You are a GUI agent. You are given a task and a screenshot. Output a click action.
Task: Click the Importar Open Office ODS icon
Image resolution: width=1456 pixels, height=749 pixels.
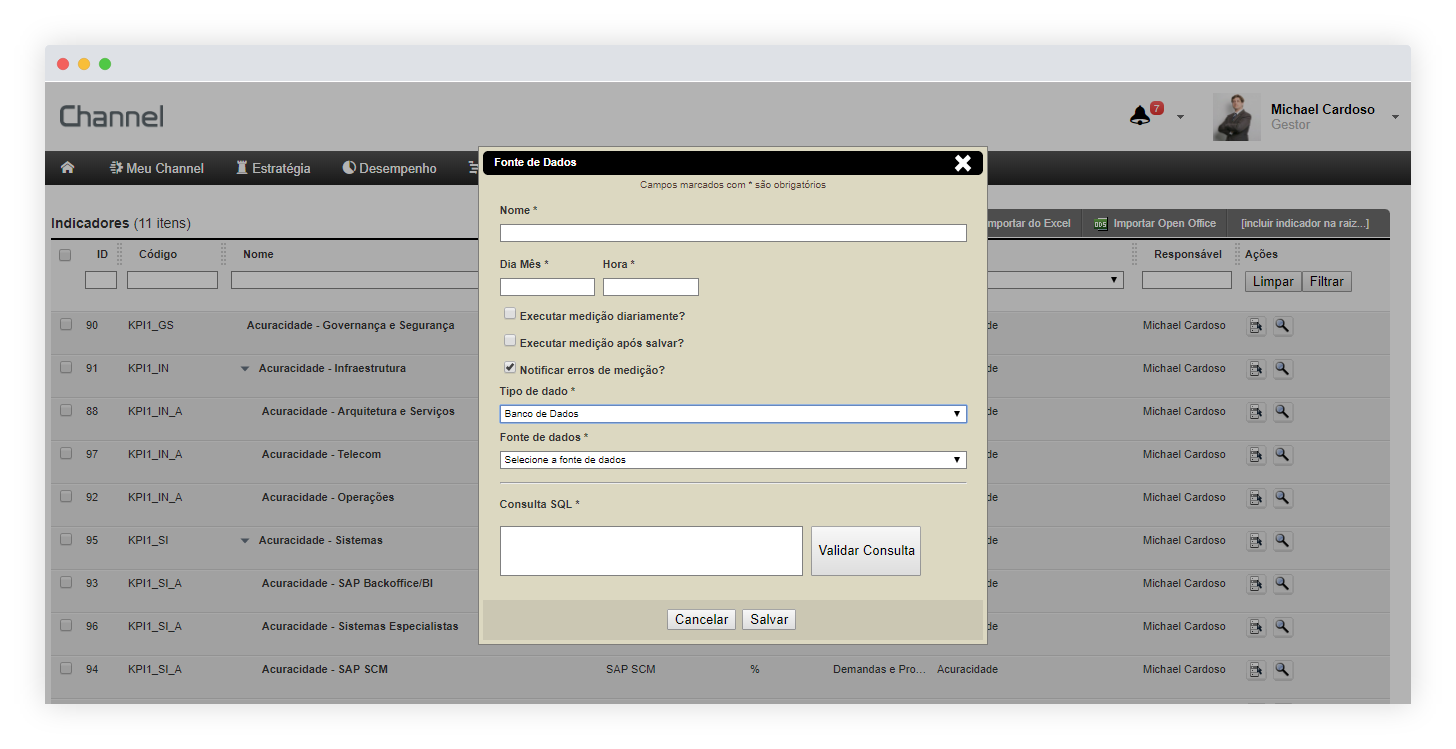coord(1101,224)
